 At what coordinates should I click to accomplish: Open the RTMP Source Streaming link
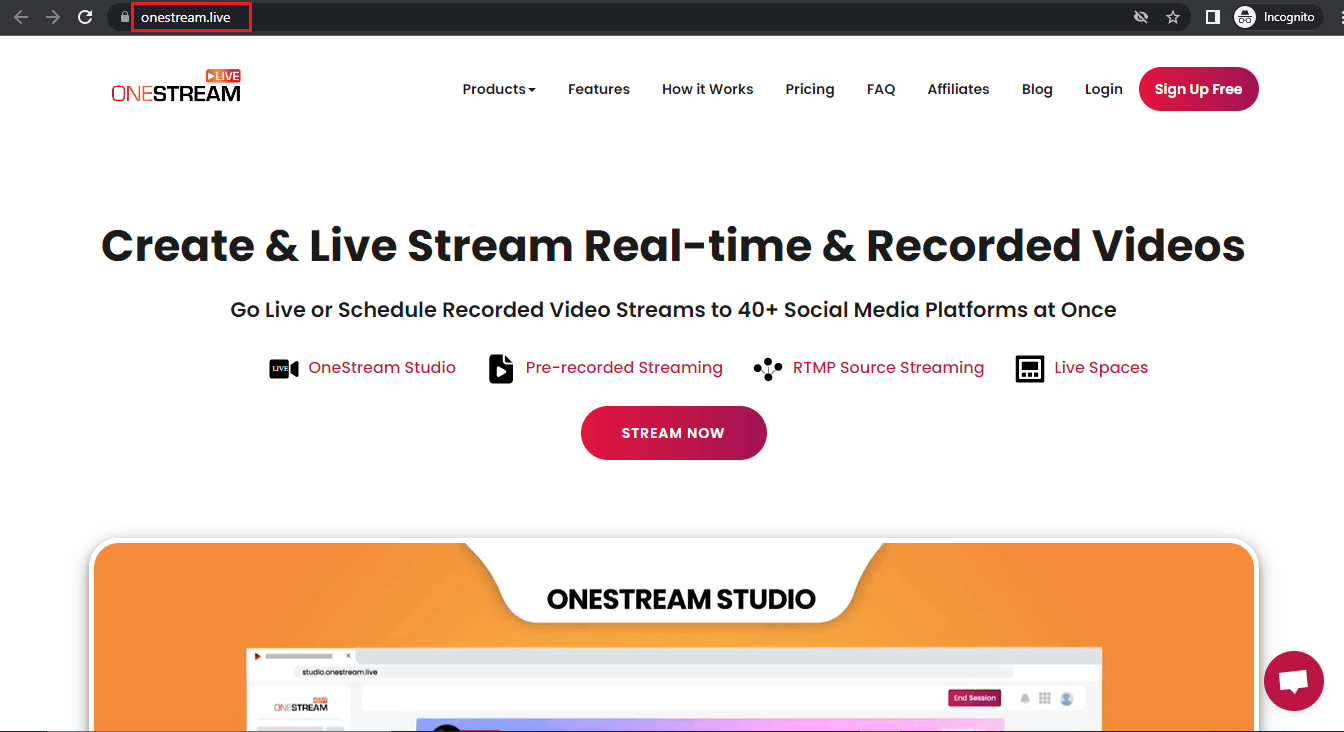click(888, 368)
